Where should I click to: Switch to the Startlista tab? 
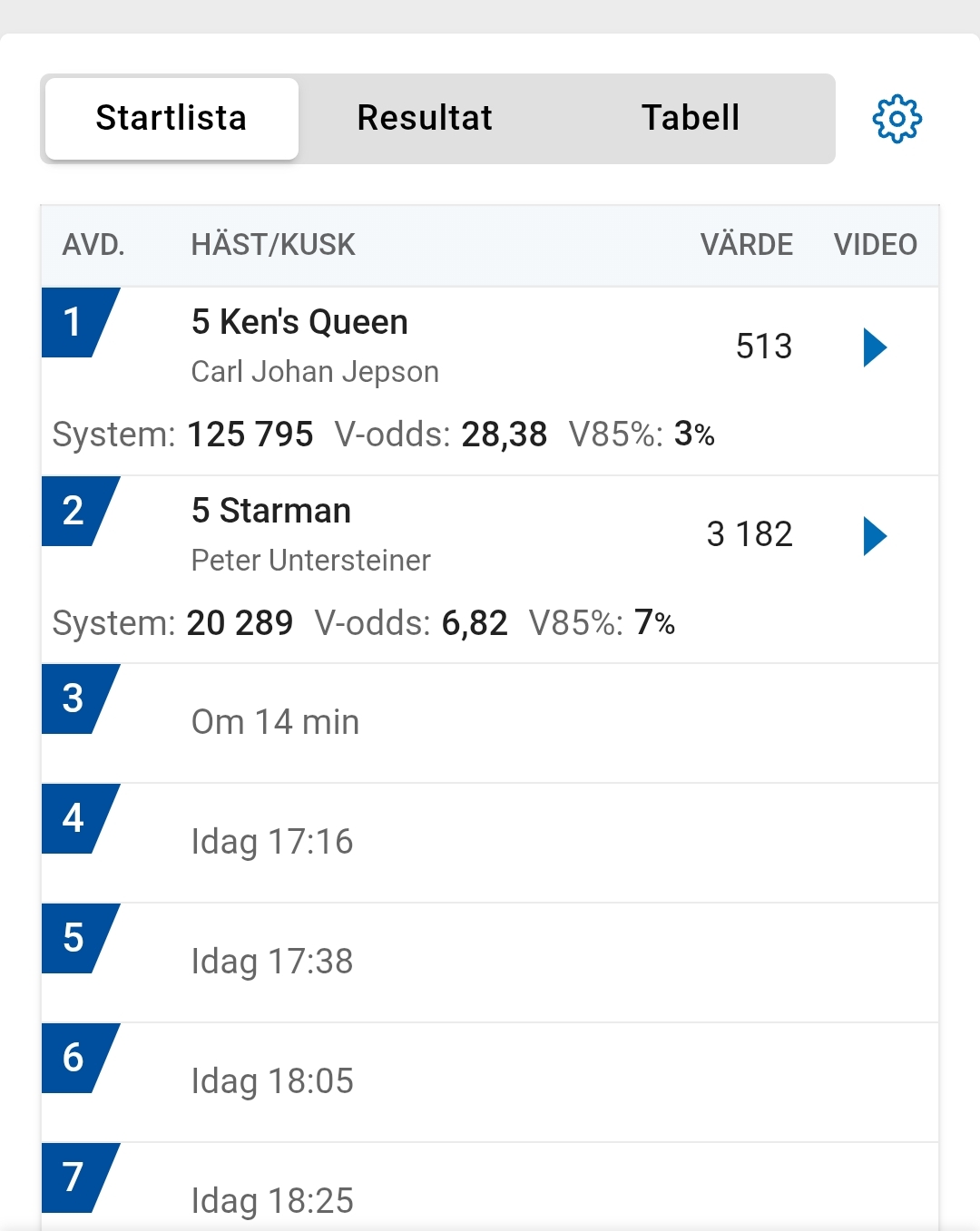(x=171, y=118)
